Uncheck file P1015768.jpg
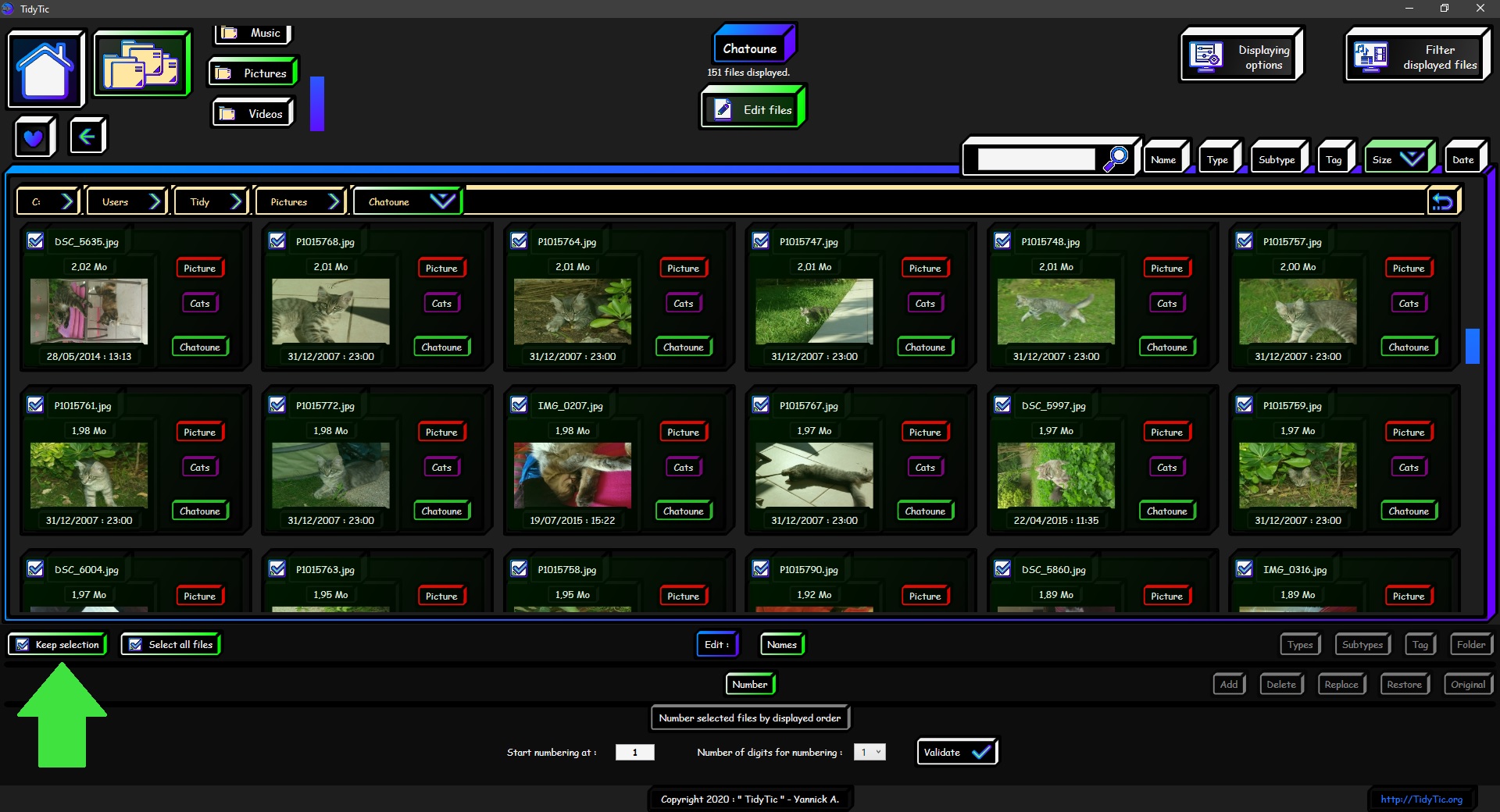The height and width of the screenshot is (812, 1500). click(277, 241)
